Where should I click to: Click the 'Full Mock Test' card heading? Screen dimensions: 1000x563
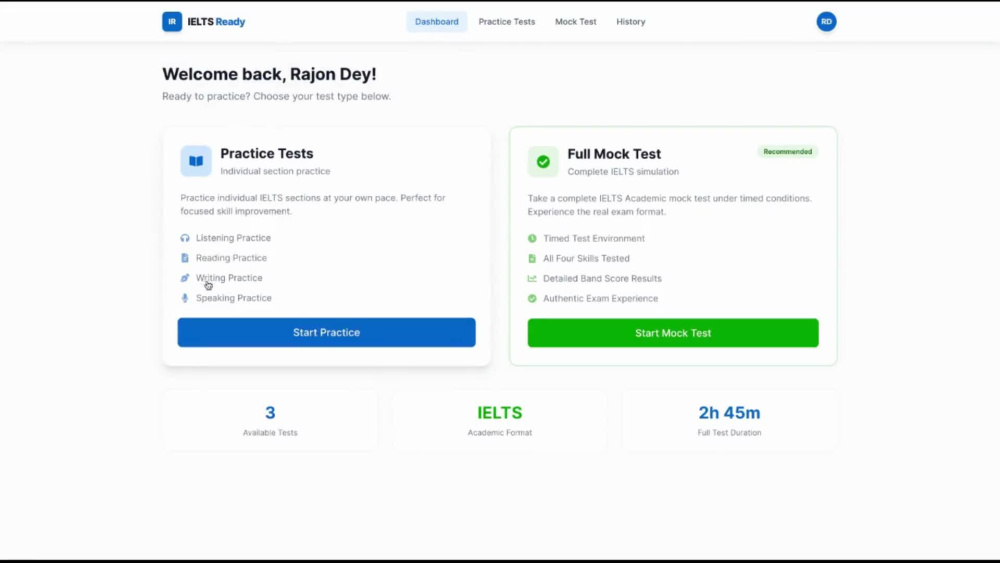[614, 154]
